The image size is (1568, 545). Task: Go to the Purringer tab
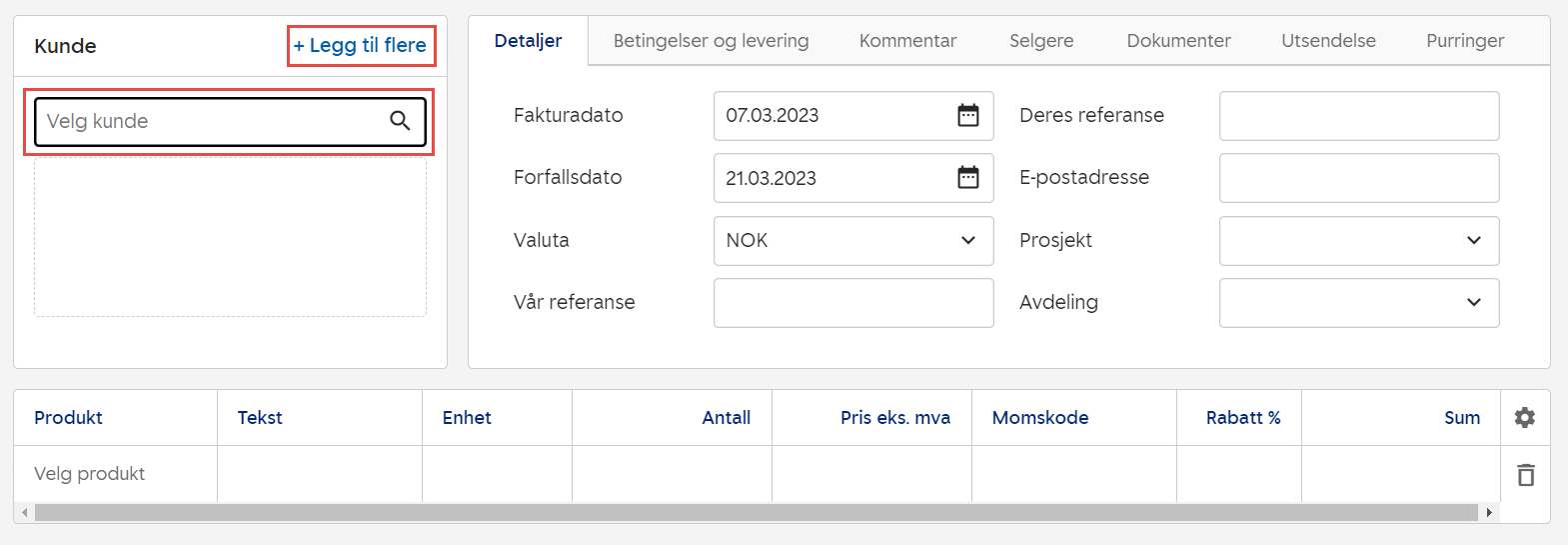[x=1464, y=41]
